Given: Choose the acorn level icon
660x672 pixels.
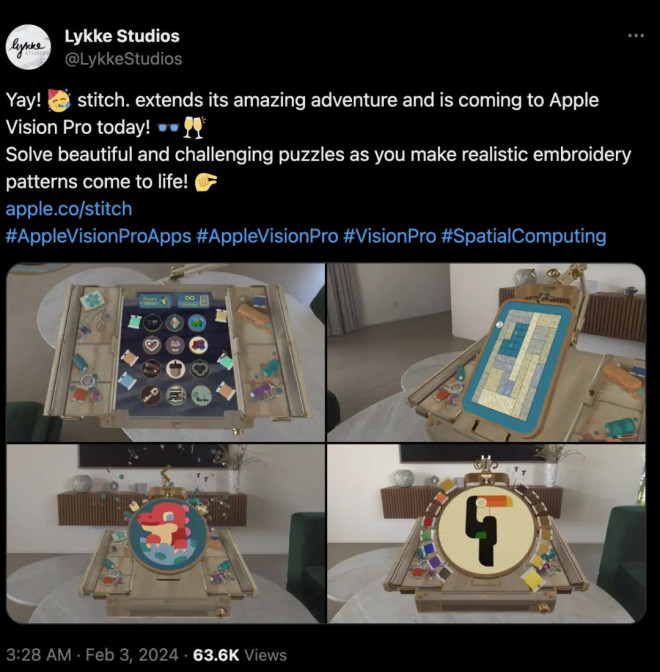Looking at the screenshot, I should tap(176, 367).
